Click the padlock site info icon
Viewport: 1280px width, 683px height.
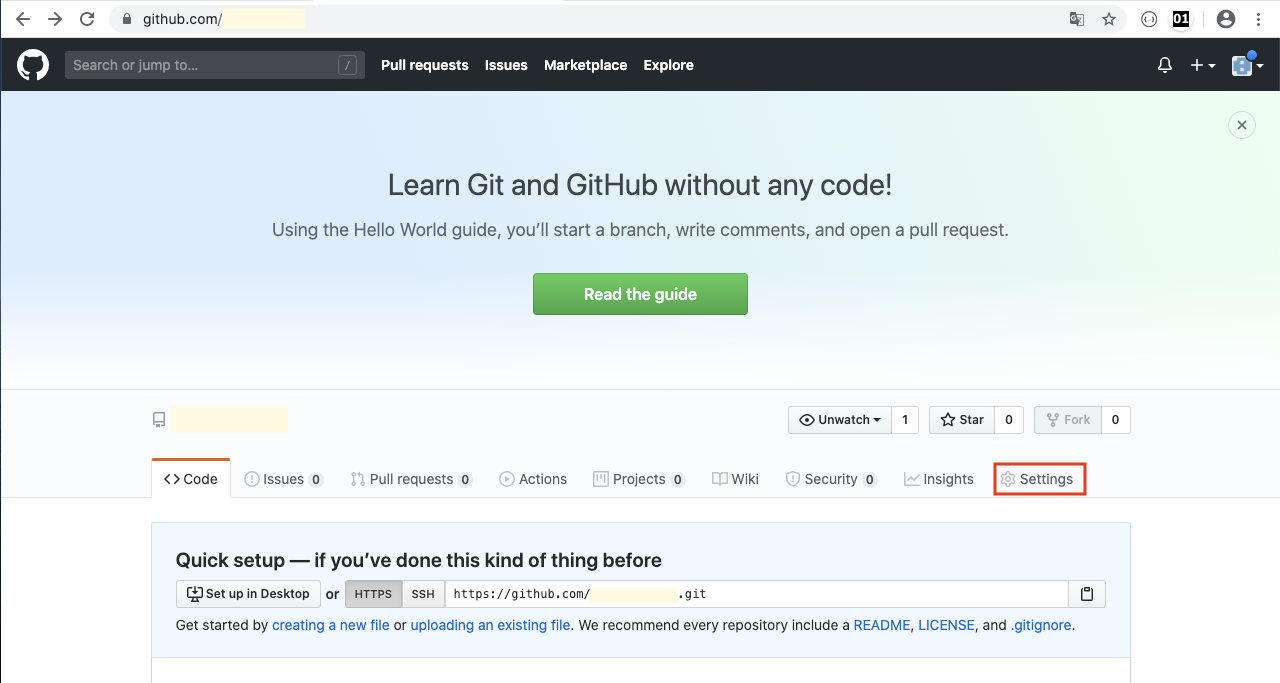point(127,19)
